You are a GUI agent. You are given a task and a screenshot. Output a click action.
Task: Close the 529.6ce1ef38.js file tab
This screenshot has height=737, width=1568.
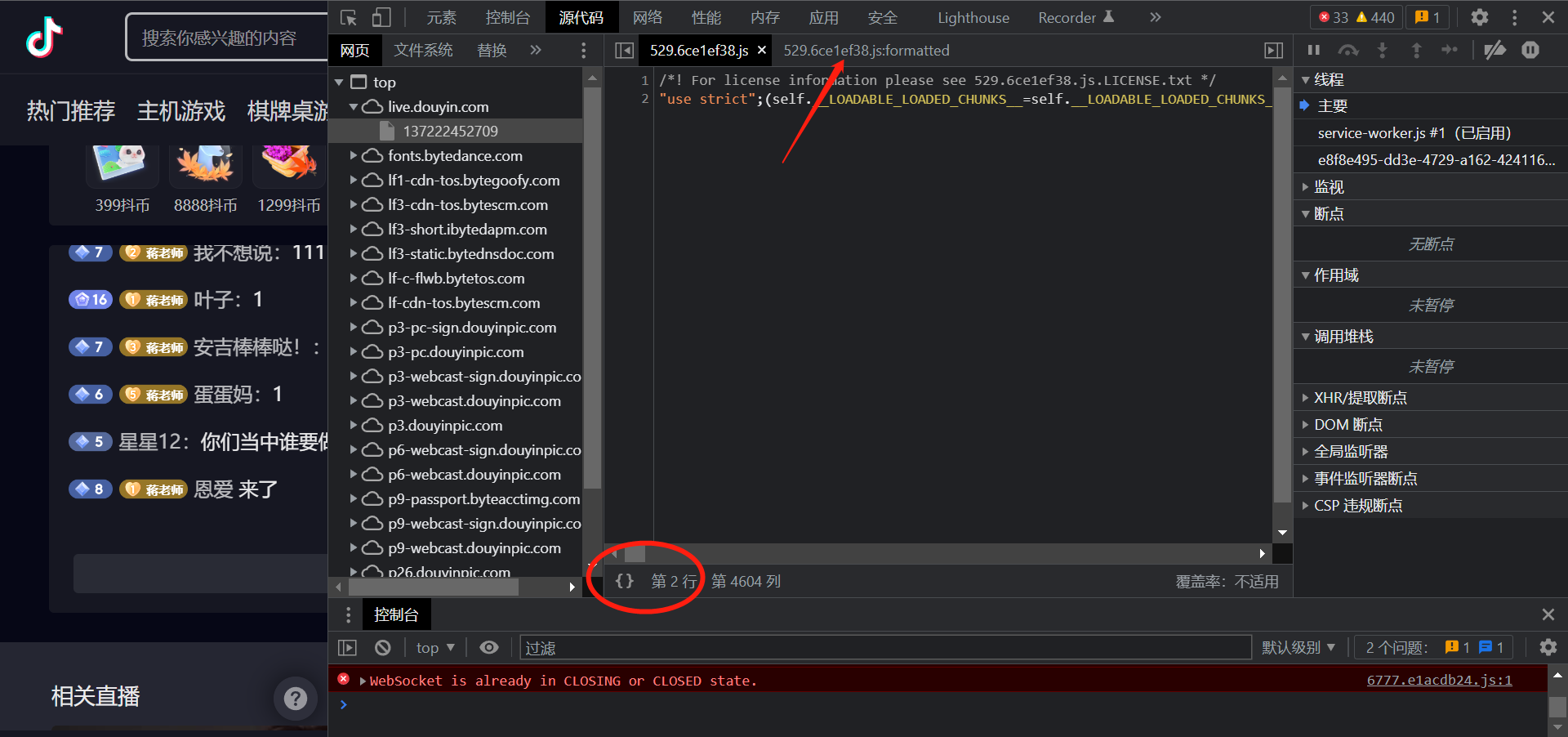tap(762, 51)
